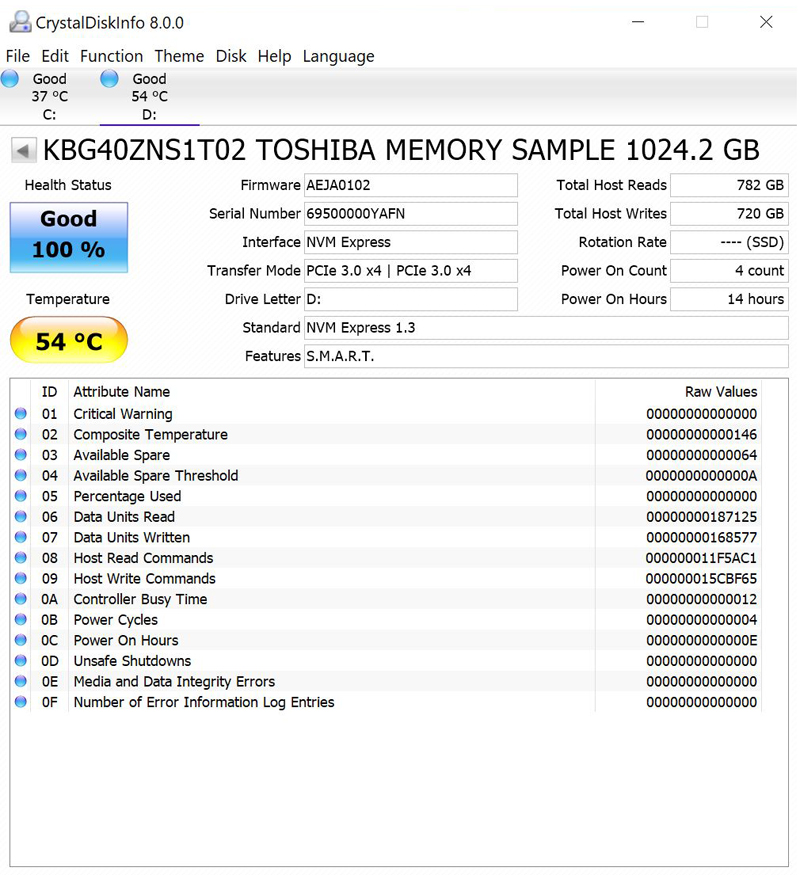Click the Rotation Rate value ---- (SSD)
Image resolution: width=800 pixels, height=875 pixels.
click(729, 242)
